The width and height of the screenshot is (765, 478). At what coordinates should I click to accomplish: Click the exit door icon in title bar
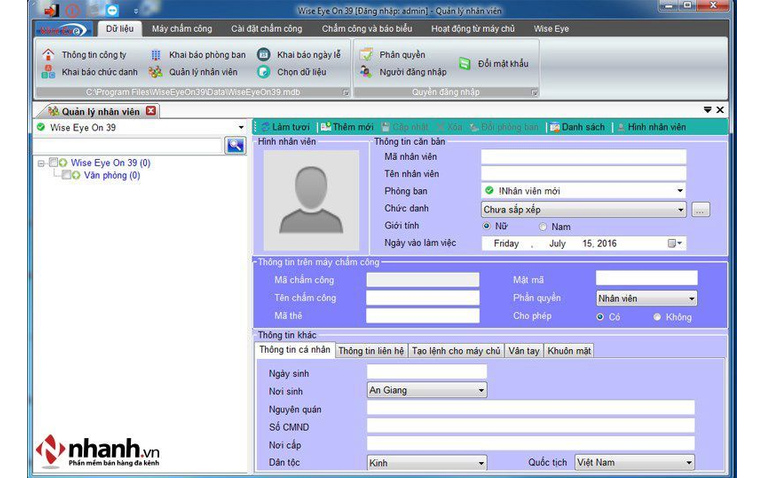click(51, 10)
